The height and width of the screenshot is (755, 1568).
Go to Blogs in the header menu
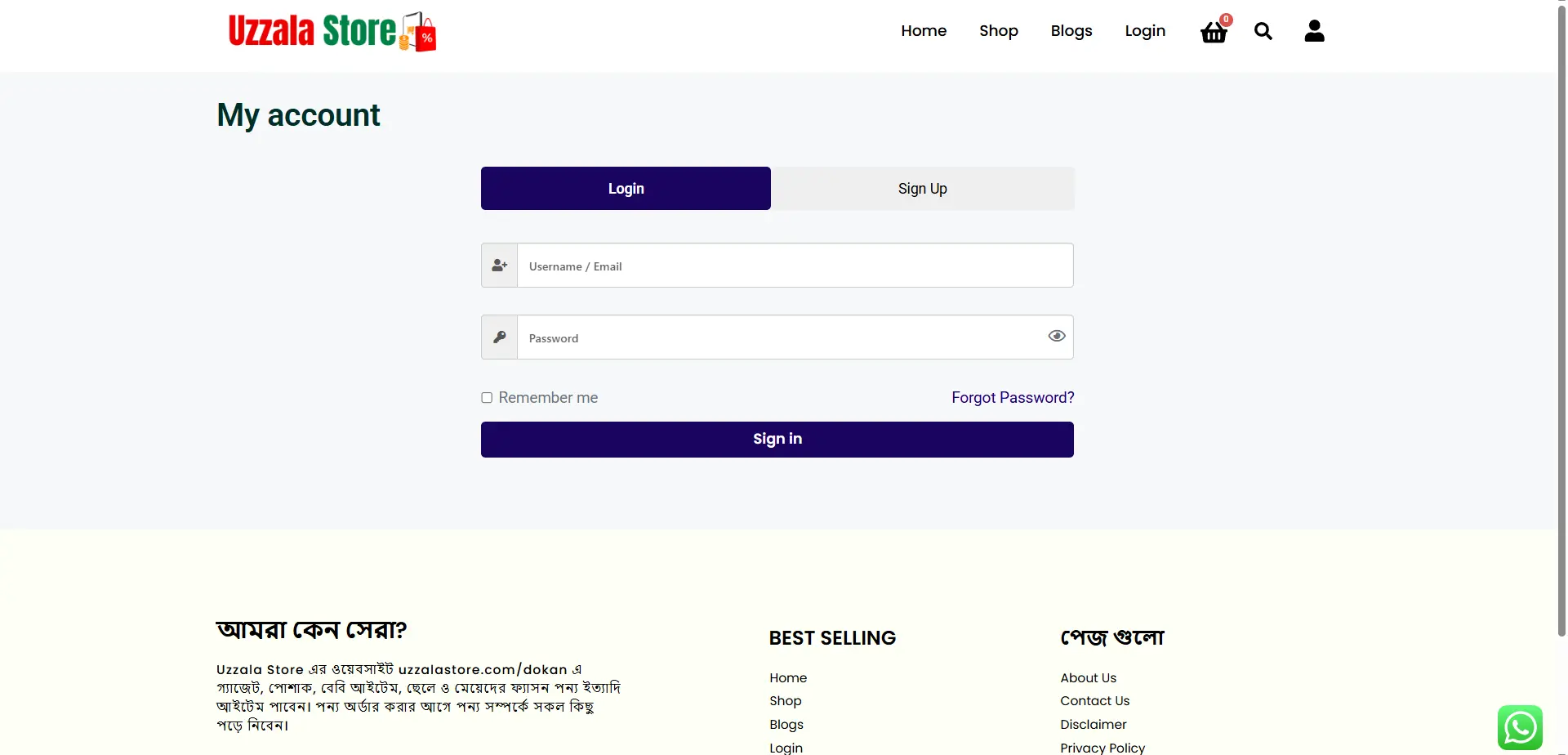tap(1071, 31)
